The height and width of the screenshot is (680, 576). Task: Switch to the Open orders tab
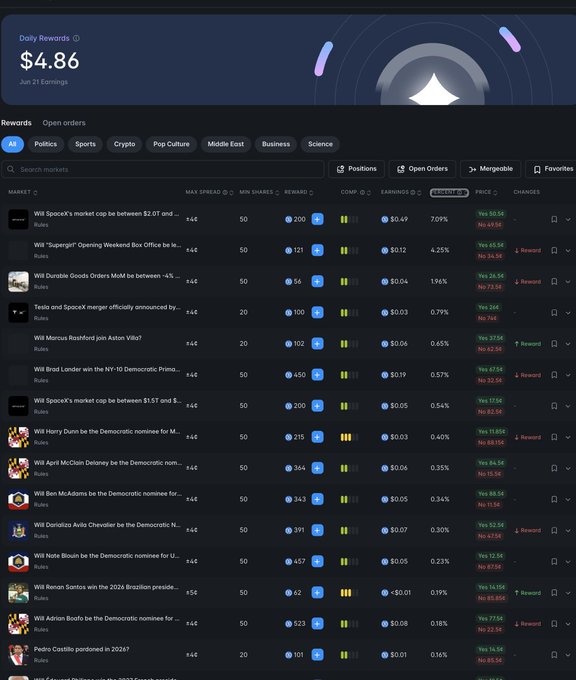[x=64, y=123]
